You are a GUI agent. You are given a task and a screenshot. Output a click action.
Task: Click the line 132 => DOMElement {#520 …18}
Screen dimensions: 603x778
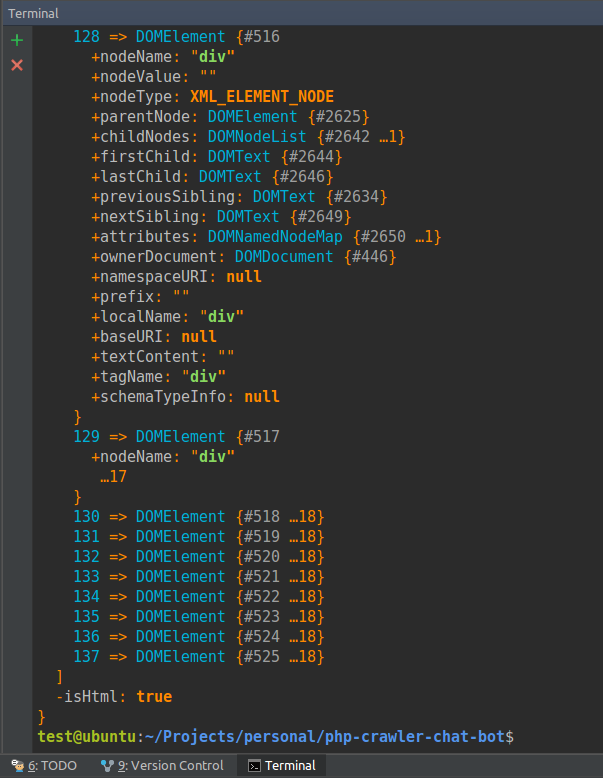(199, 557)
